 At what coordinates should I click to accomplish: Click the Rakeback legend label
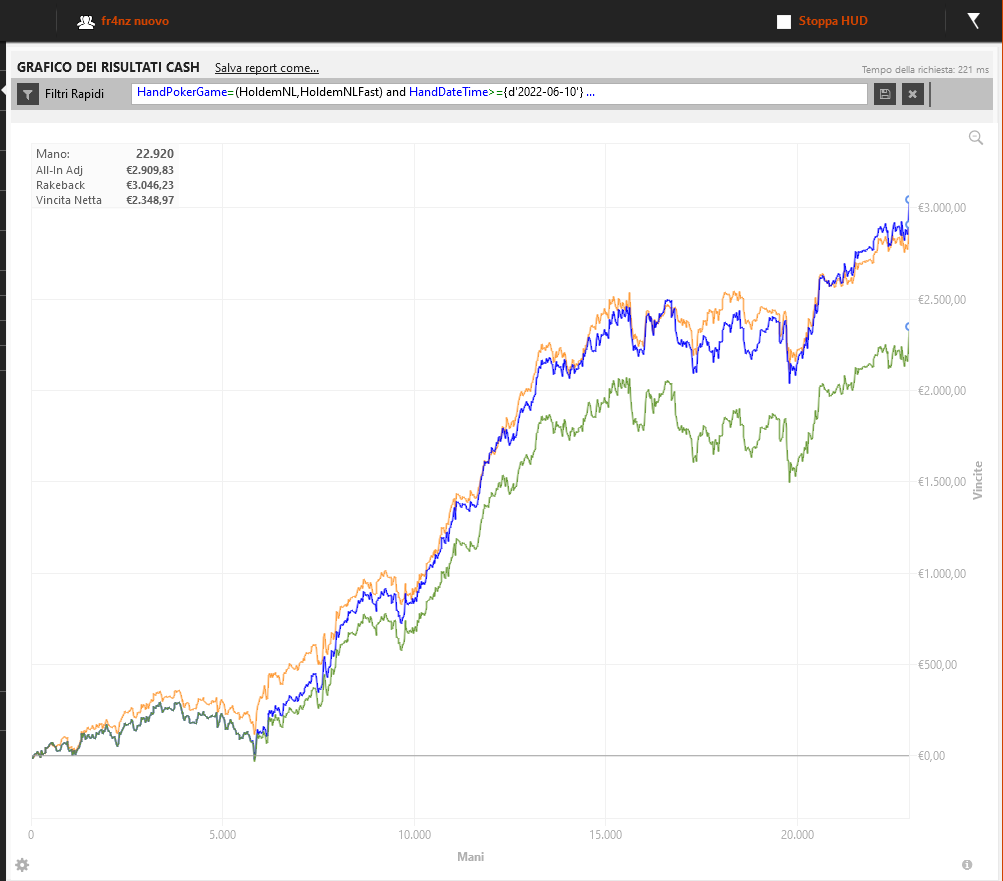(60, 185)
